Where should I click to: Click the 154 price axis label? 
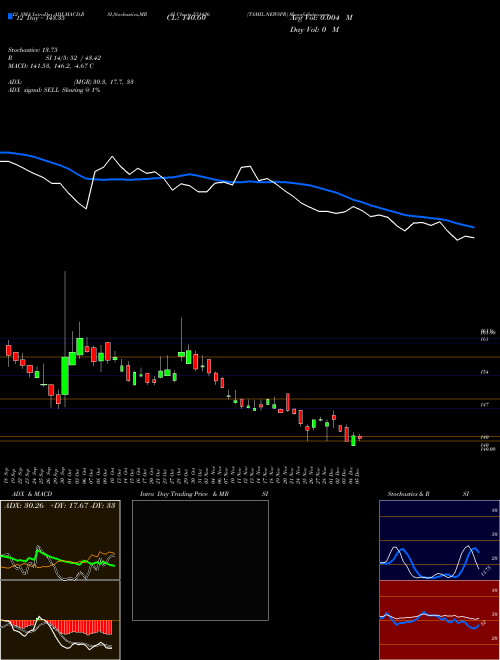pos(484,372)
